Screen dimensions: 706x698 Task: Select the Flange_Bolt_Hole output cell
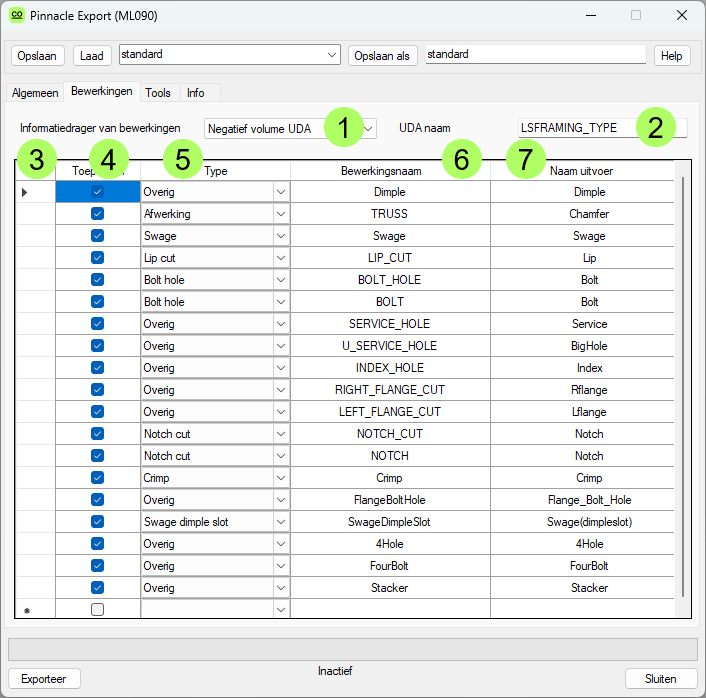[582, 500]
